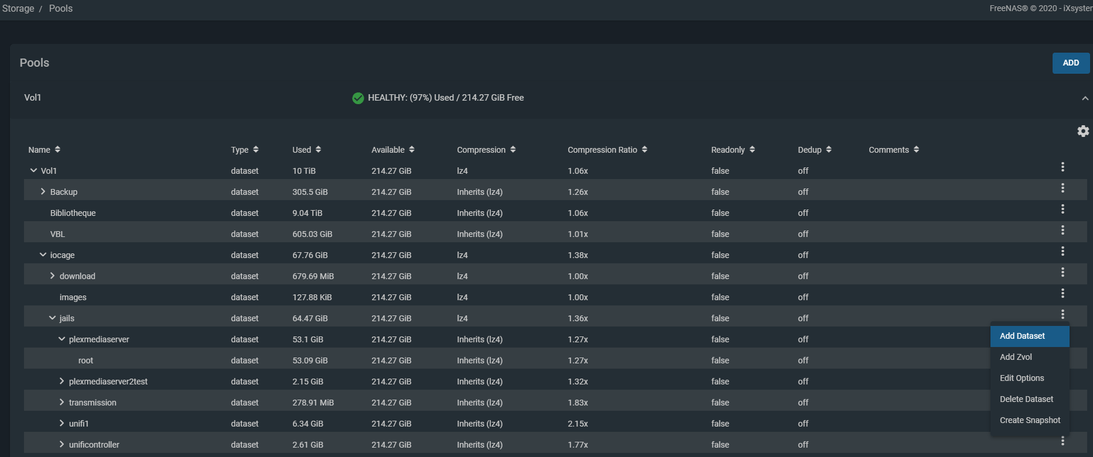Select Create Snapshot menu entry
The image size is (1093, 457).
click(1029, 420)
